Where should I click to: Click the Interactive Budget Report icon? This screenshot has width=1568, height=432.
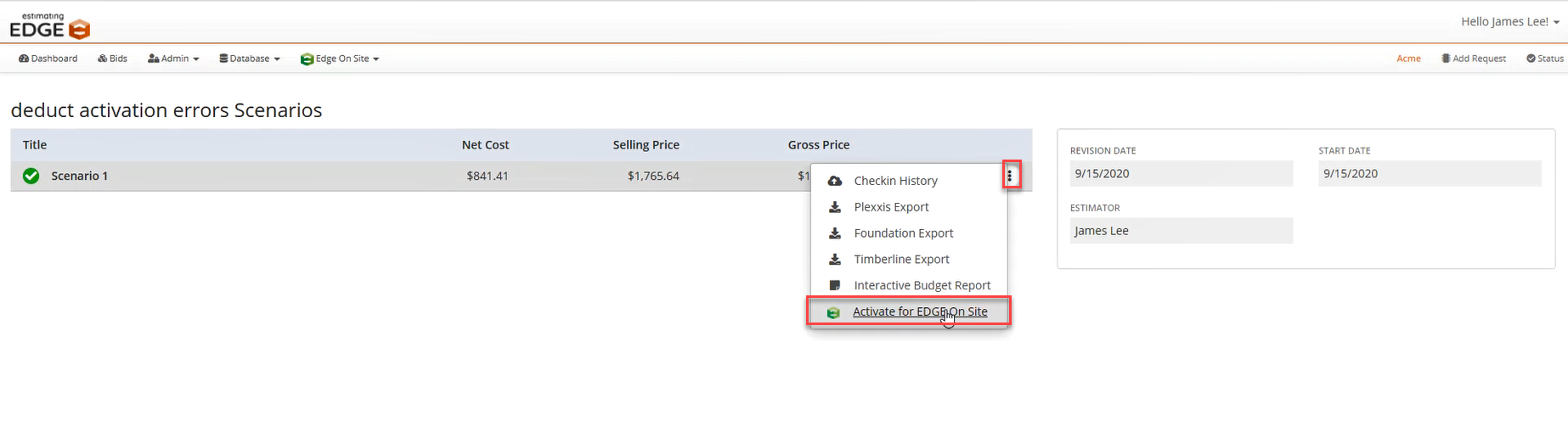coord(835,286)
